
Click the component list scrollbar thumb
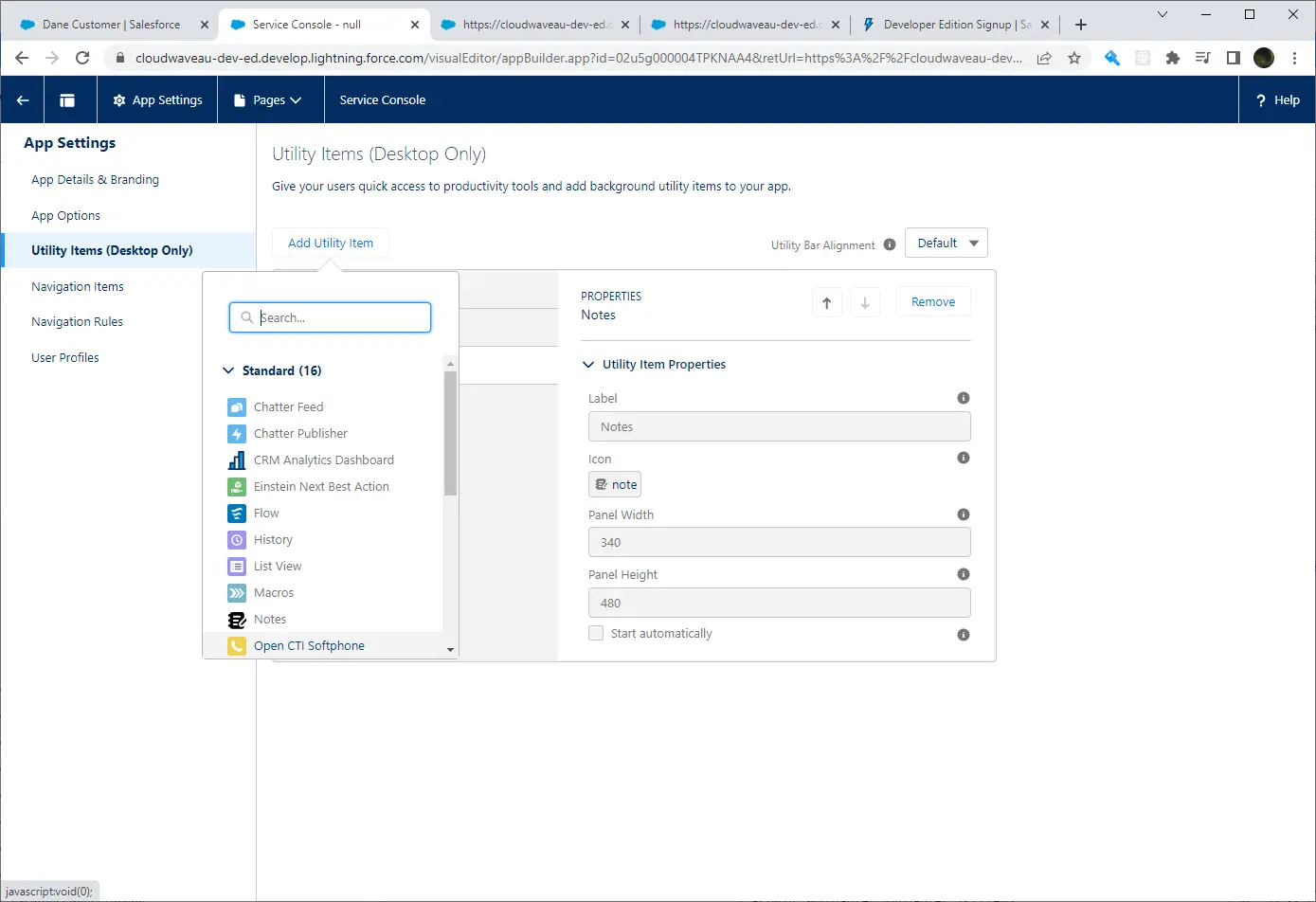coord(450,432)
